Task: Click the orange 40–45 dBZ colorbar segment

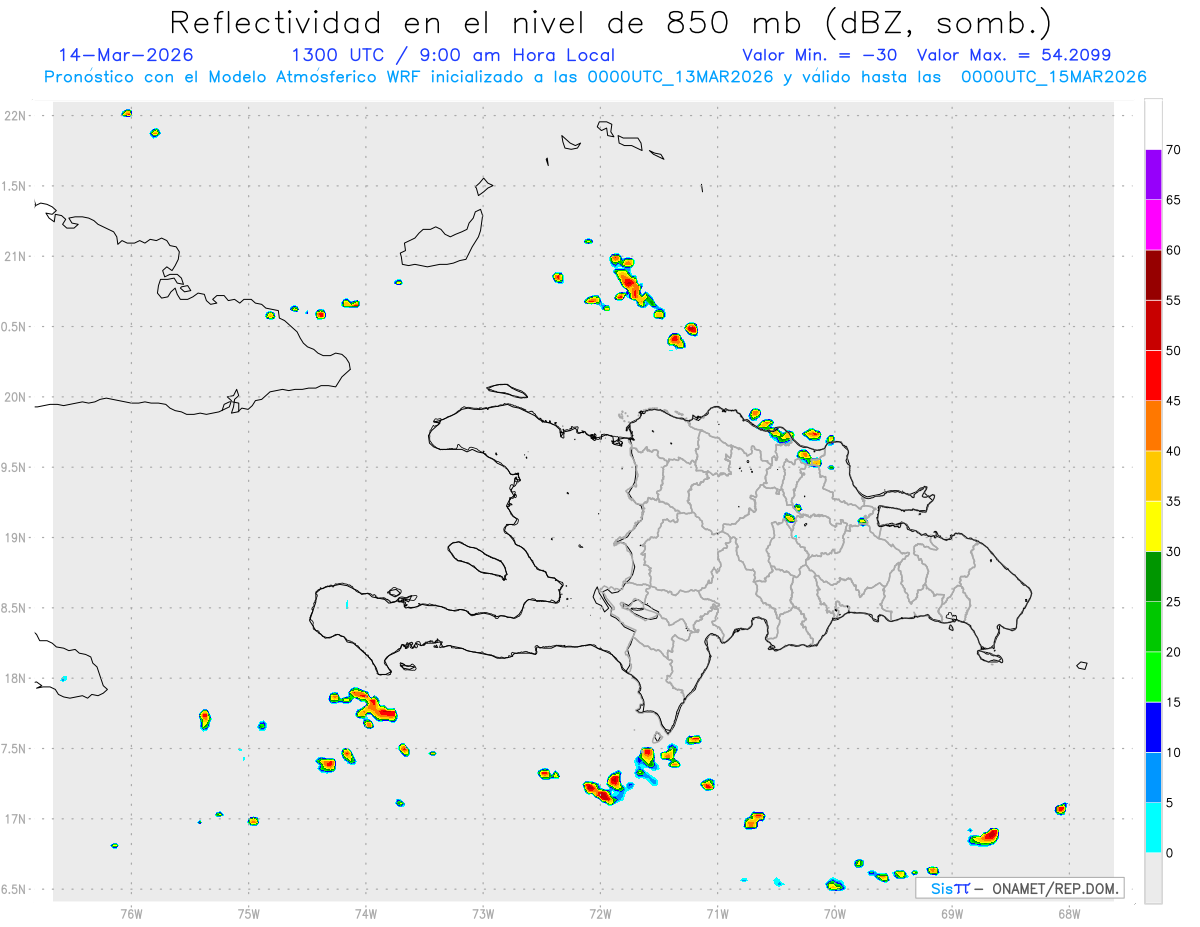Action: coord(1153,425)
